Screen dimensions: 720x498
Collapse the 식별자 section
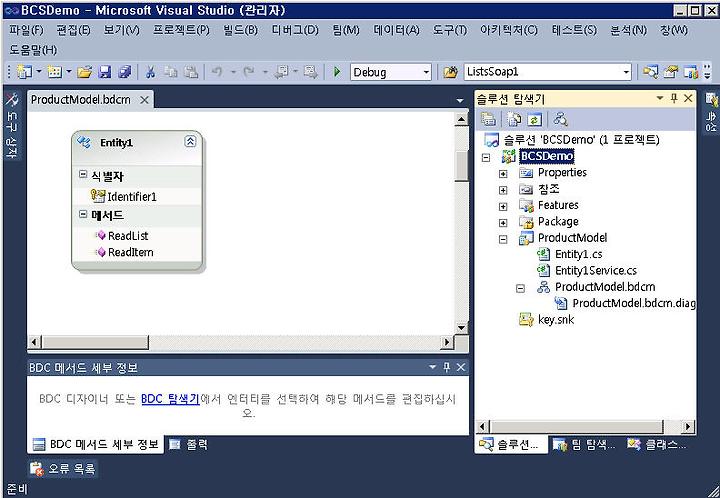point(83,174)
